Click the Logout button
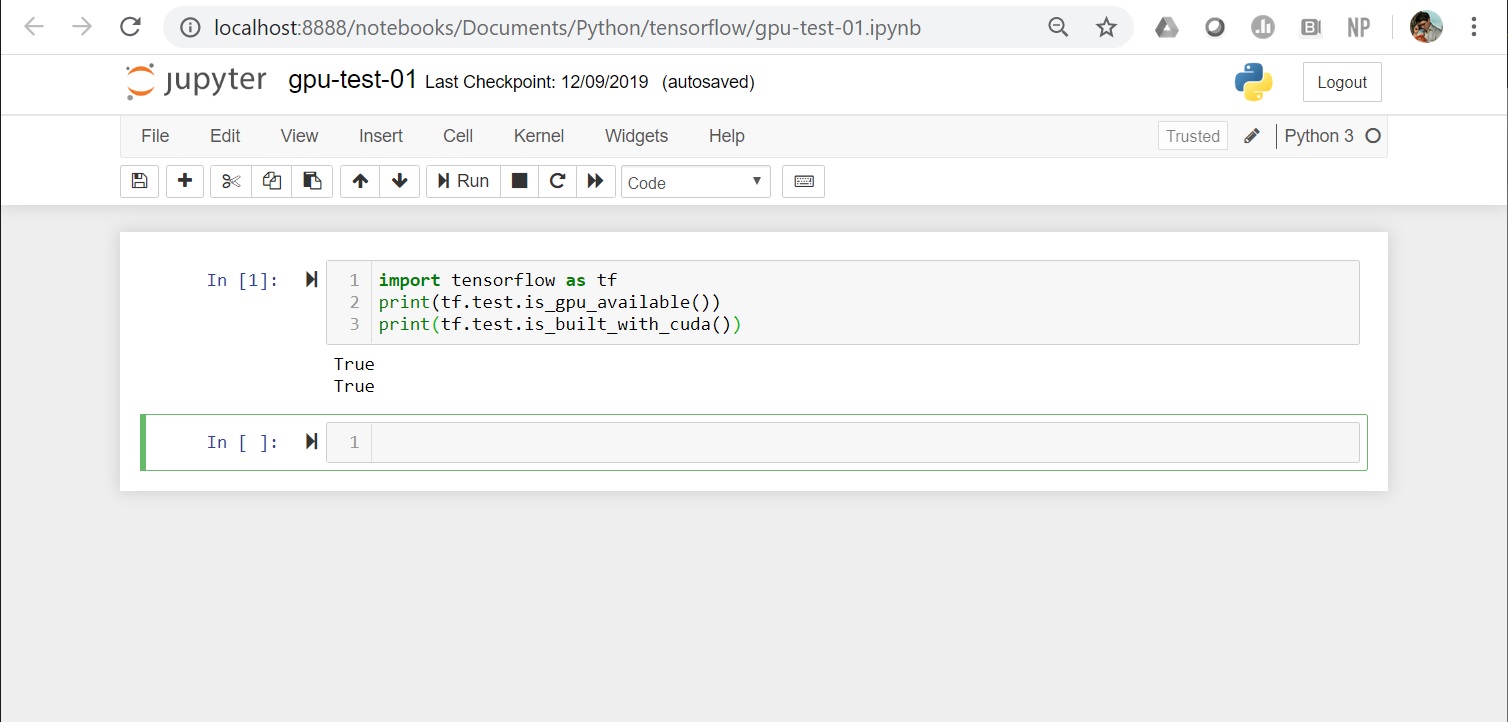The image size is (1508, 722). (x=1341, y=81)
